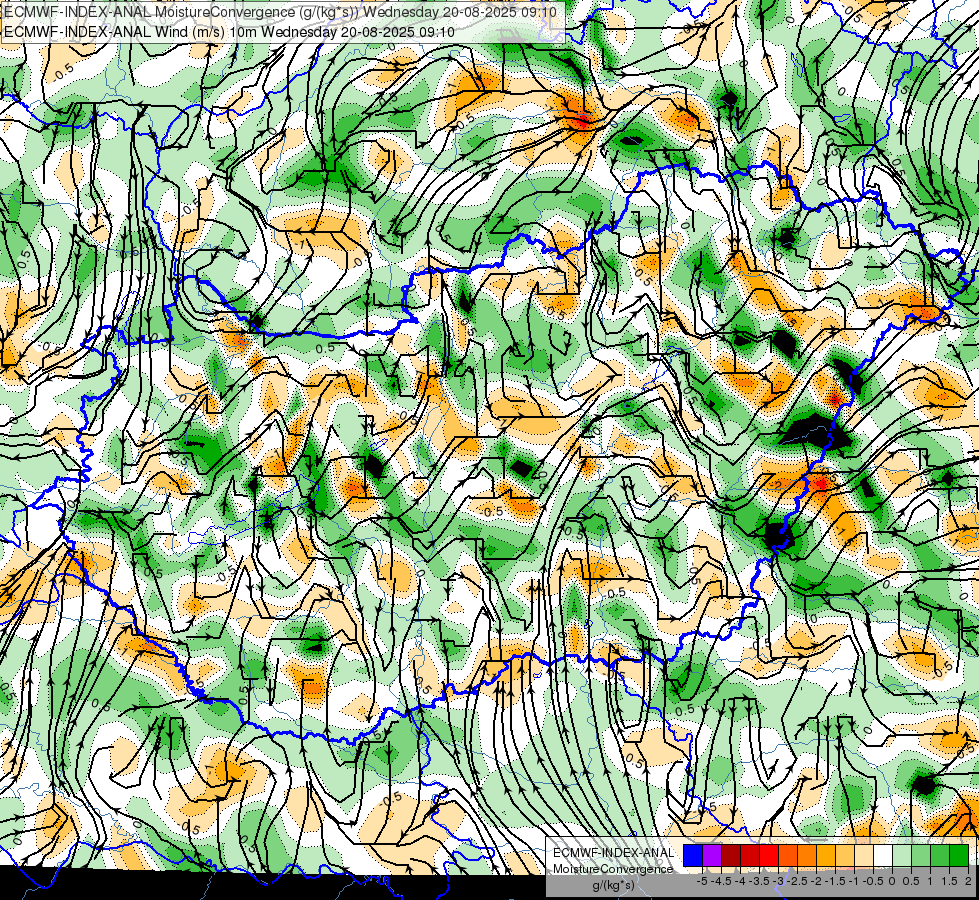Click the legend label MoistureConvergence
The height and width of the screenshot is (900, 979).
[x=612, y=869]
